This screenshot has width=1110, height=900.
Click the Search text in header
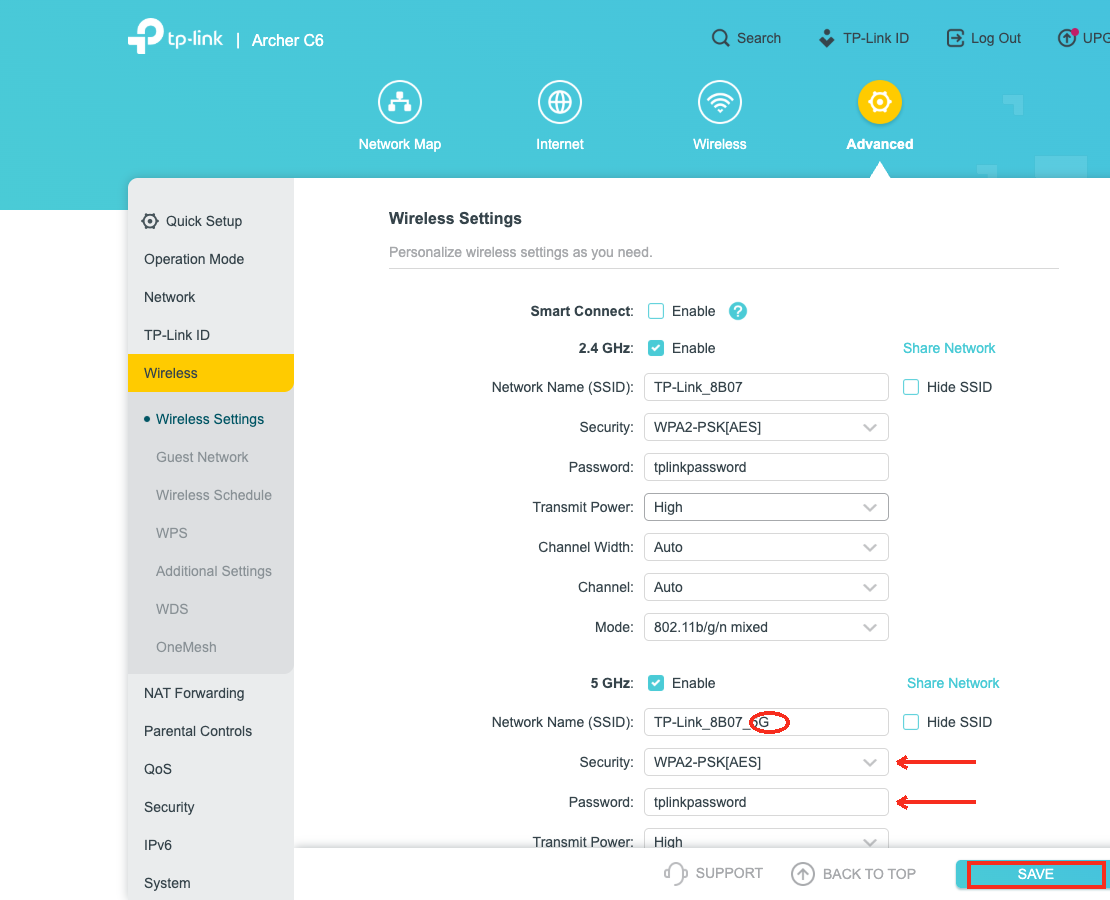coord(759,38)
